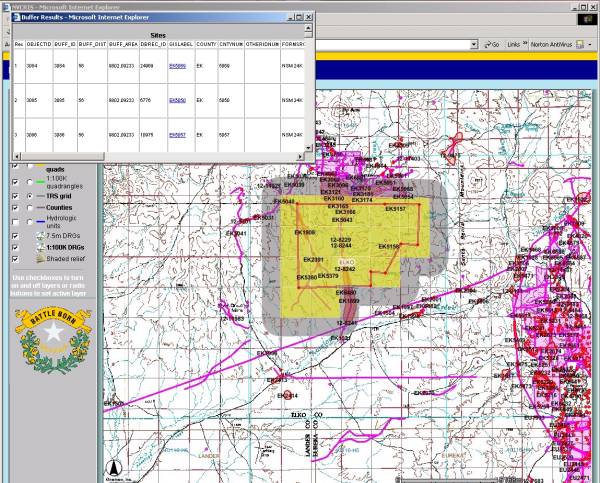Image resolution: width=600 pixels, height=483 pixels.
Task: Open the address bar dropdown arrow
Action: coord(473,44)
